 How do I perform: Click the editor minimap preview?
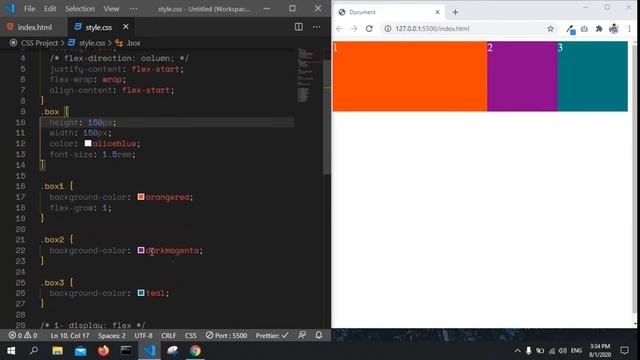(x=305, y=76)
